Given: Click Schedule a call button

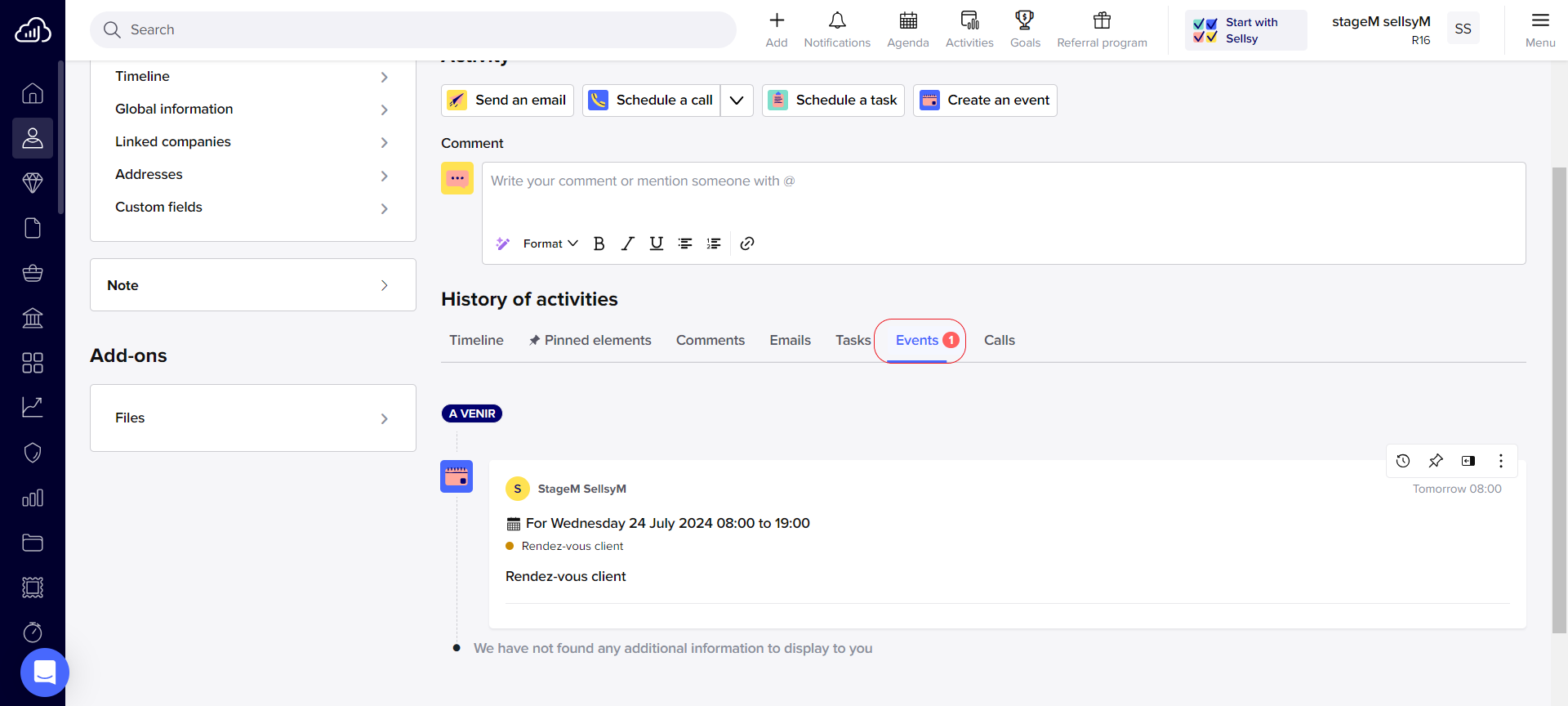Looking at the screenshot, I should 652,101.
